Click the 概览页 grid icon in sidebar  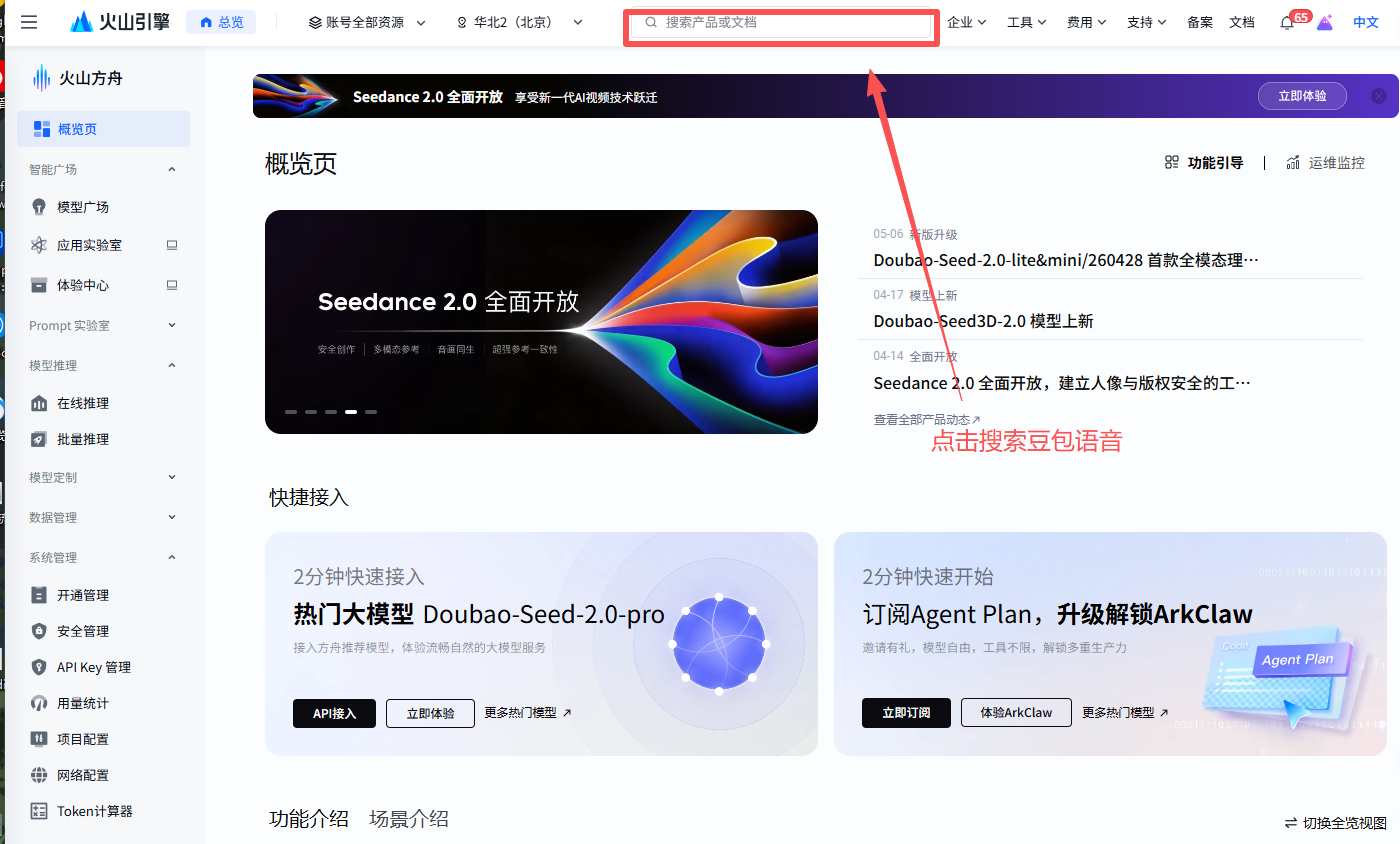42,129
